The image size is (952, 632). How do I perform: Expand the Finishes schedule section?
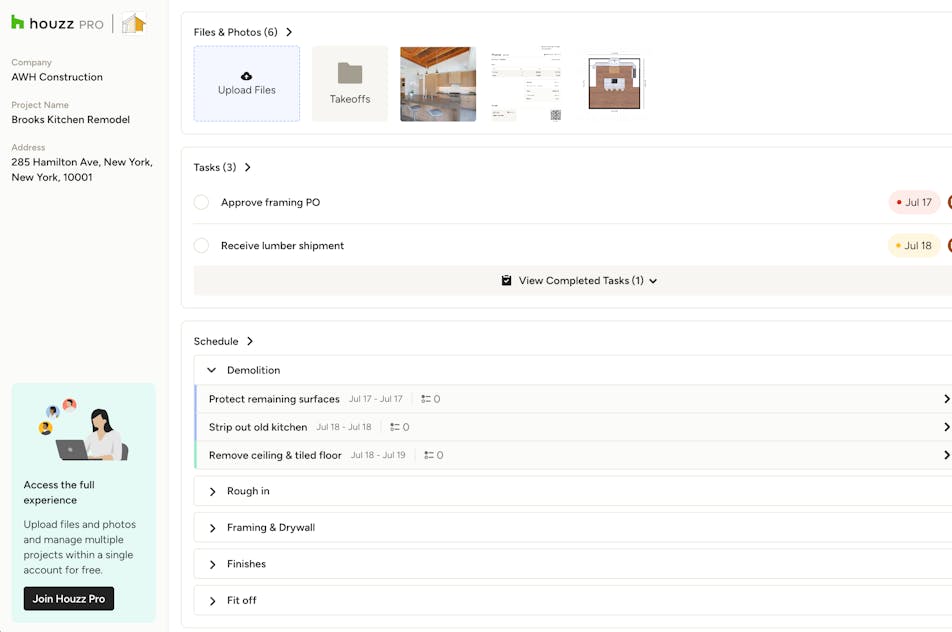[x=212, y=564]
